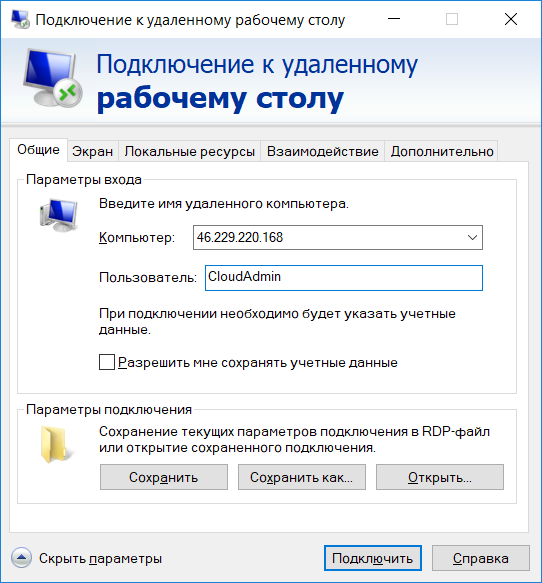Click the Параметры входа group label
This screenshot has width=542, height=583.
pyautogui.click(x=84, y=180)
